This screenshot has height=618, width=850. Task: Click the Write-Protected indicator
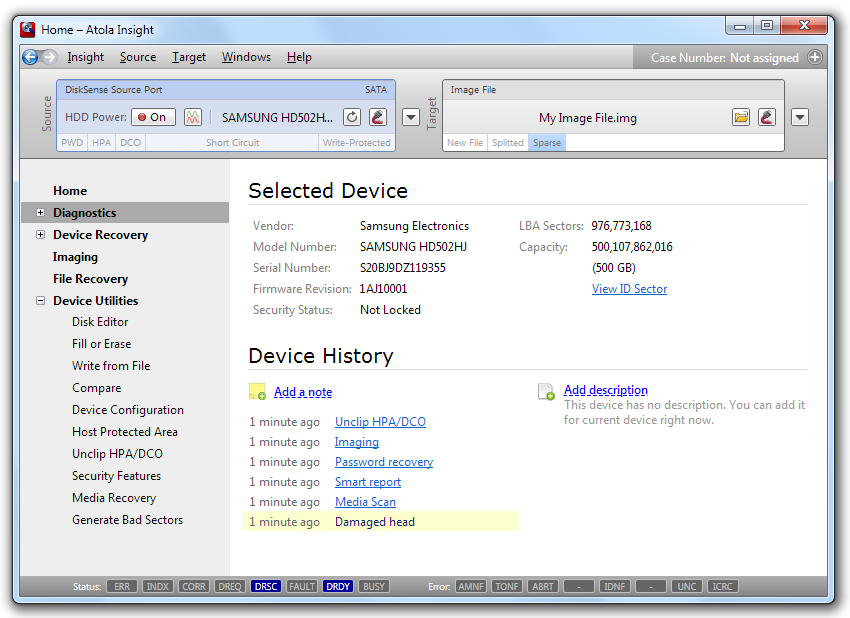[356, 143]
